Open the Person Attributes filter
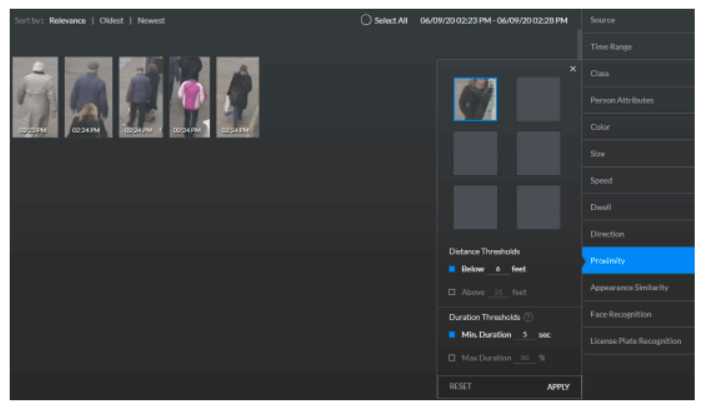This screenshot has height=414, width=710. click(x=637, y=100)
